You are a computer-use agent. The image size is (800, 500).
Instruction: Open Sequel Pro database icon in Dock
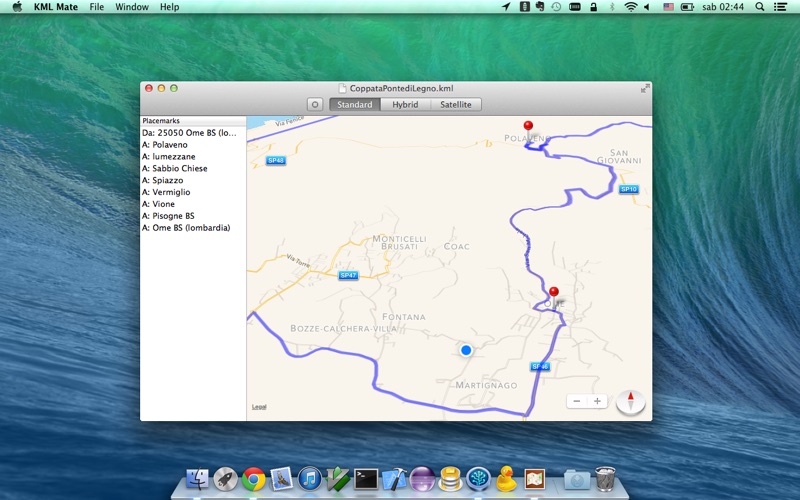(450, 479)
